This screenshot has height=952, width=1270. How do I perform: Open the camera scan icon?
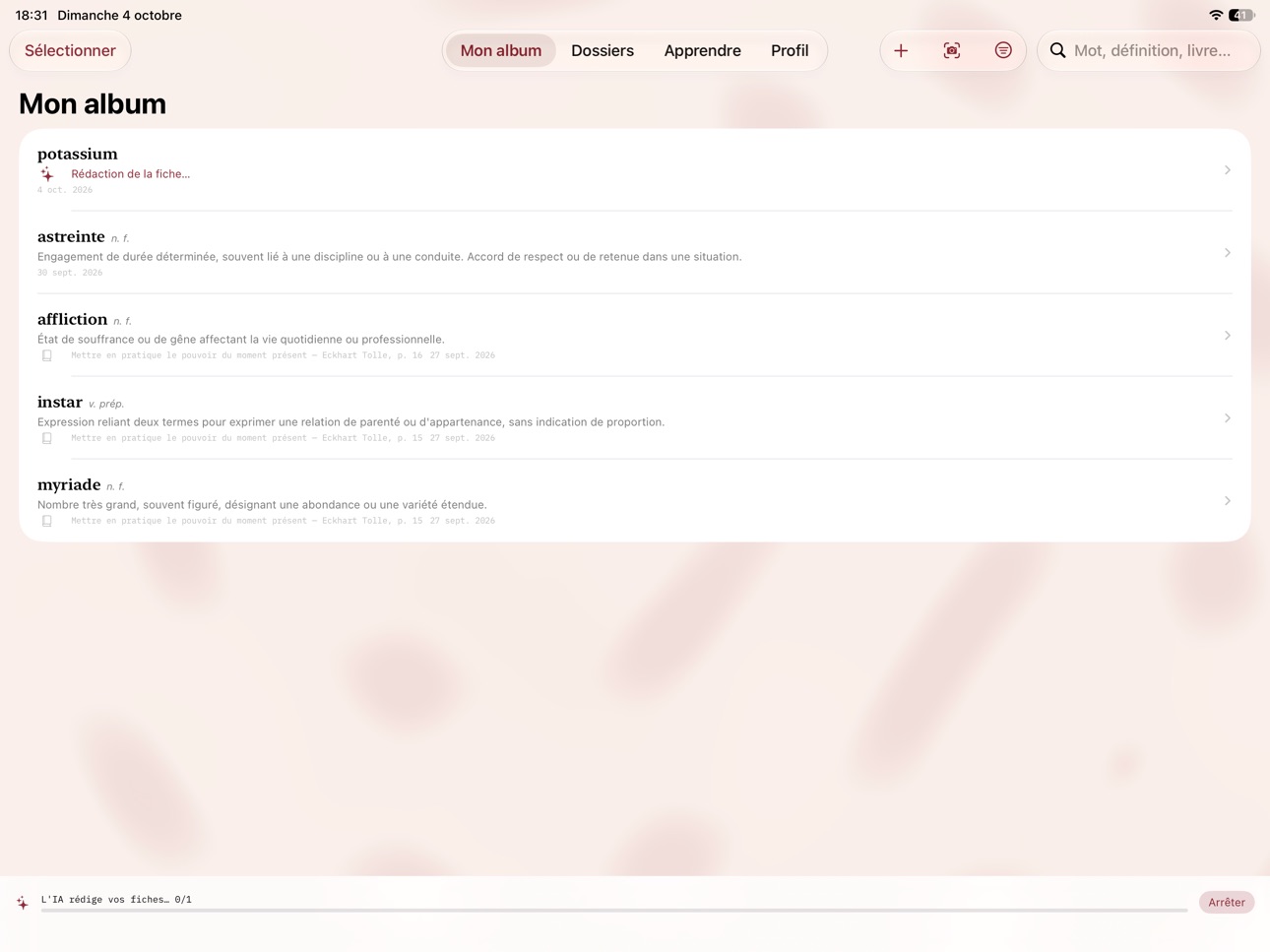click(x=952, y=50)
